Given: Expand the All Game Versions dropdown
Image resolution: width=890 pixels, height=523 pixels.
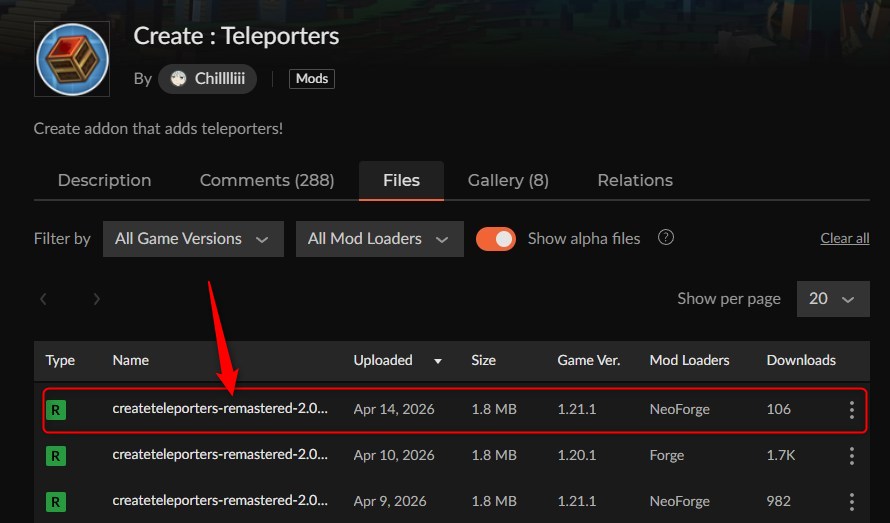Looking at the screenshot, I should [193, 239].
